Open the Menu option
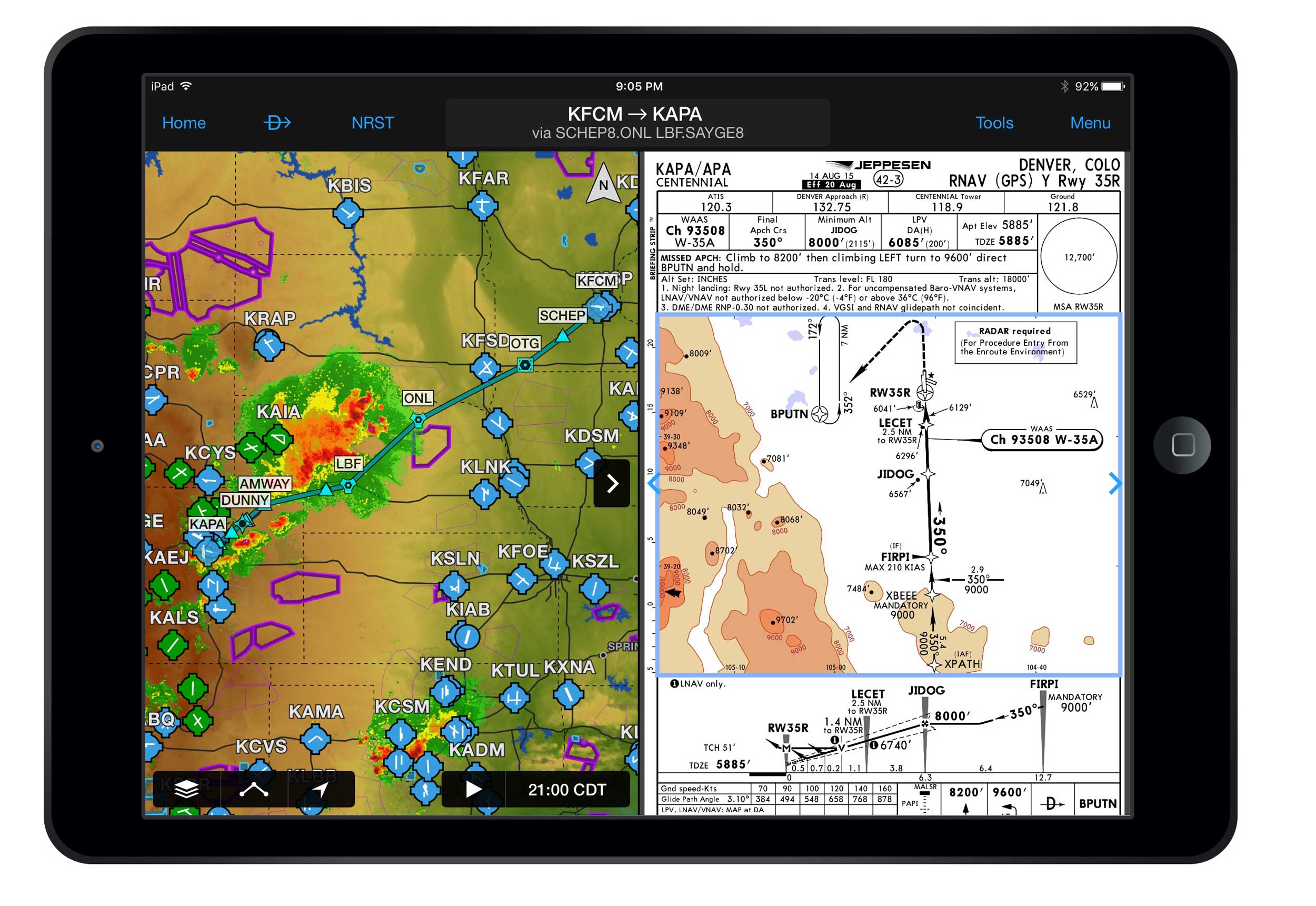 point(1090,123)
